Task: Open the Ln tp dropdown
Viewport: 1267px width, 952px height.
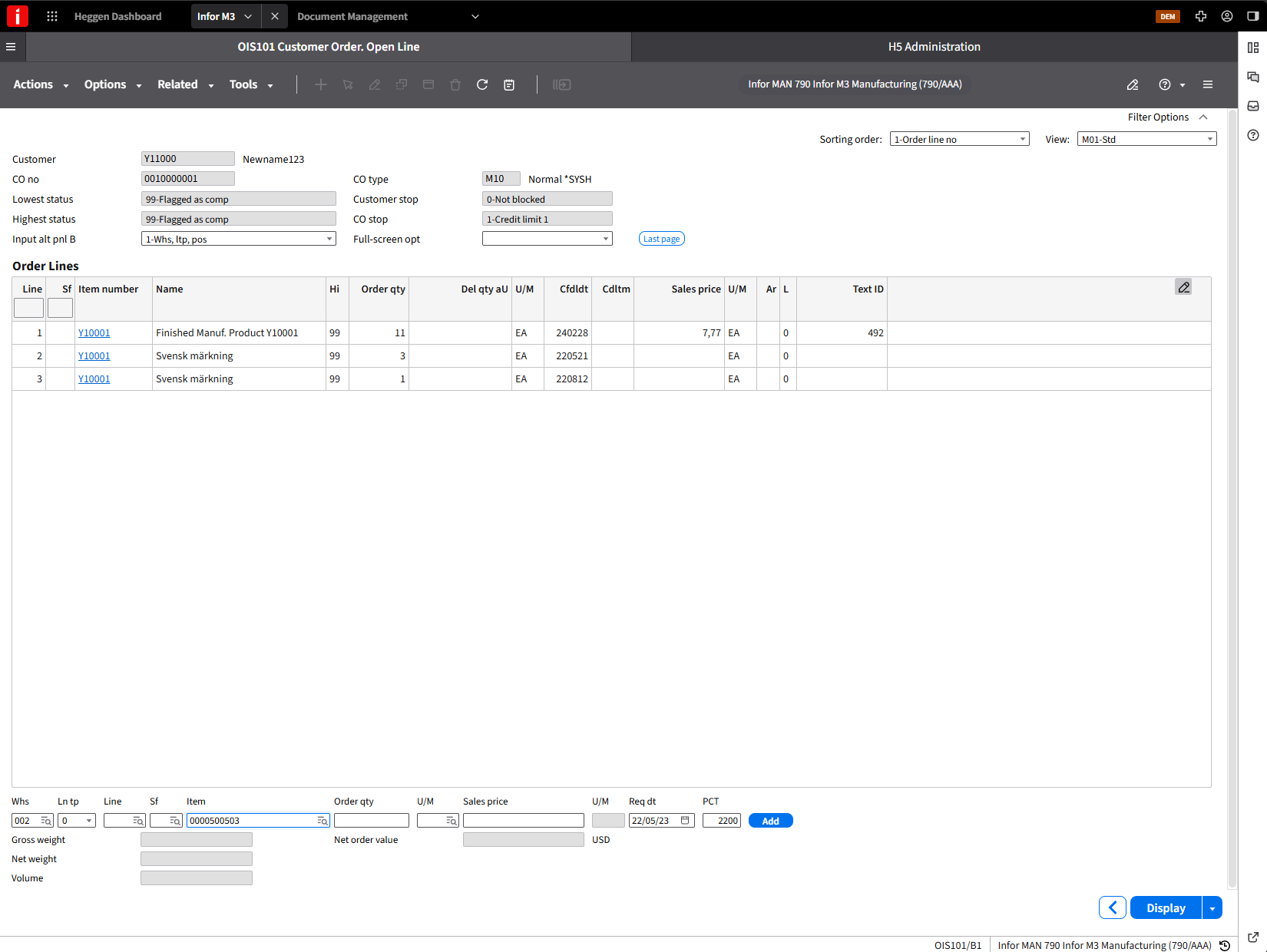Action: [77, 821]
